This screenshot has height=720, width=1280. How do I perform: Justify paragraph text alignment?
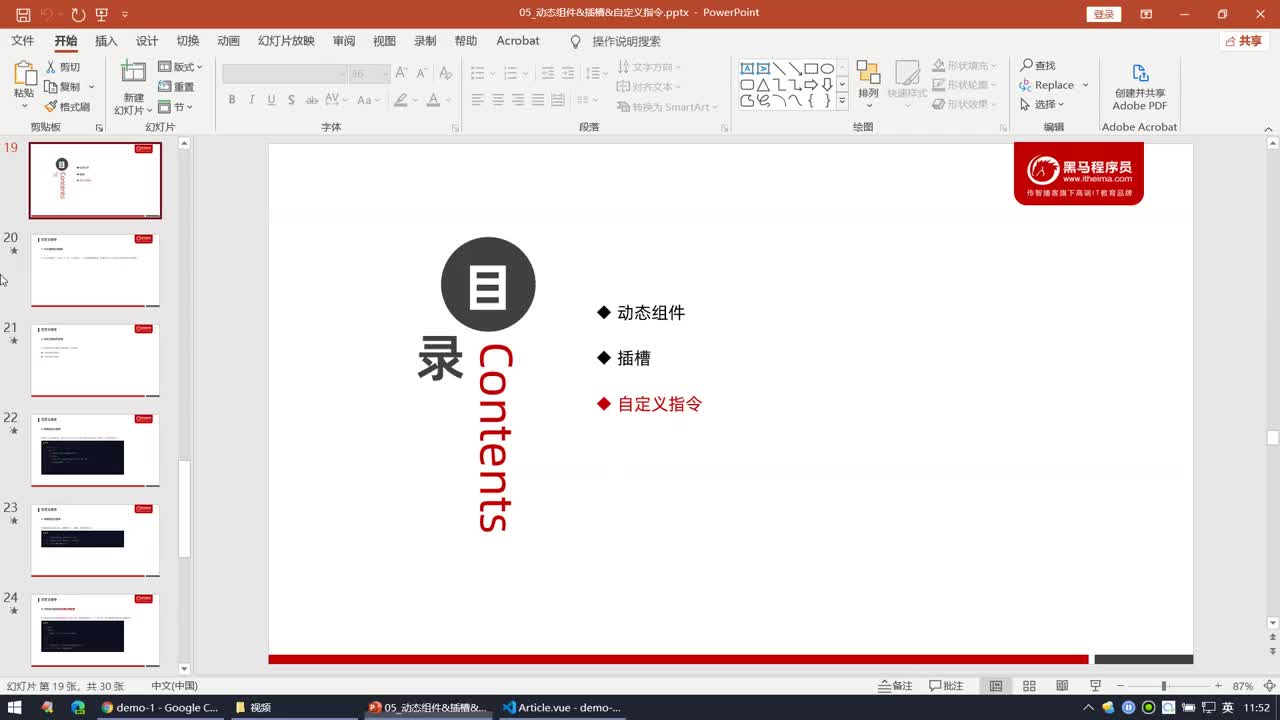point(538,100)
